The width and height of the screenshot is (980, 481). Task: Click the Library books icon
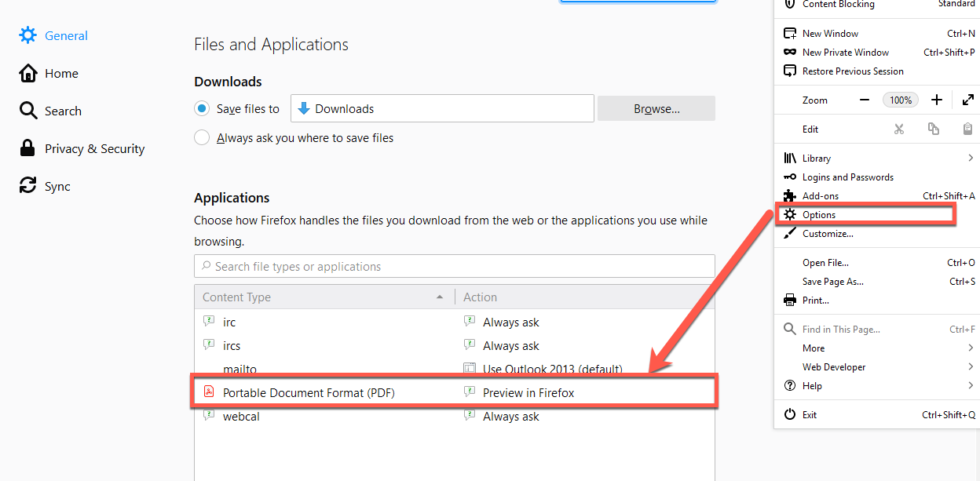click(790, 159)
